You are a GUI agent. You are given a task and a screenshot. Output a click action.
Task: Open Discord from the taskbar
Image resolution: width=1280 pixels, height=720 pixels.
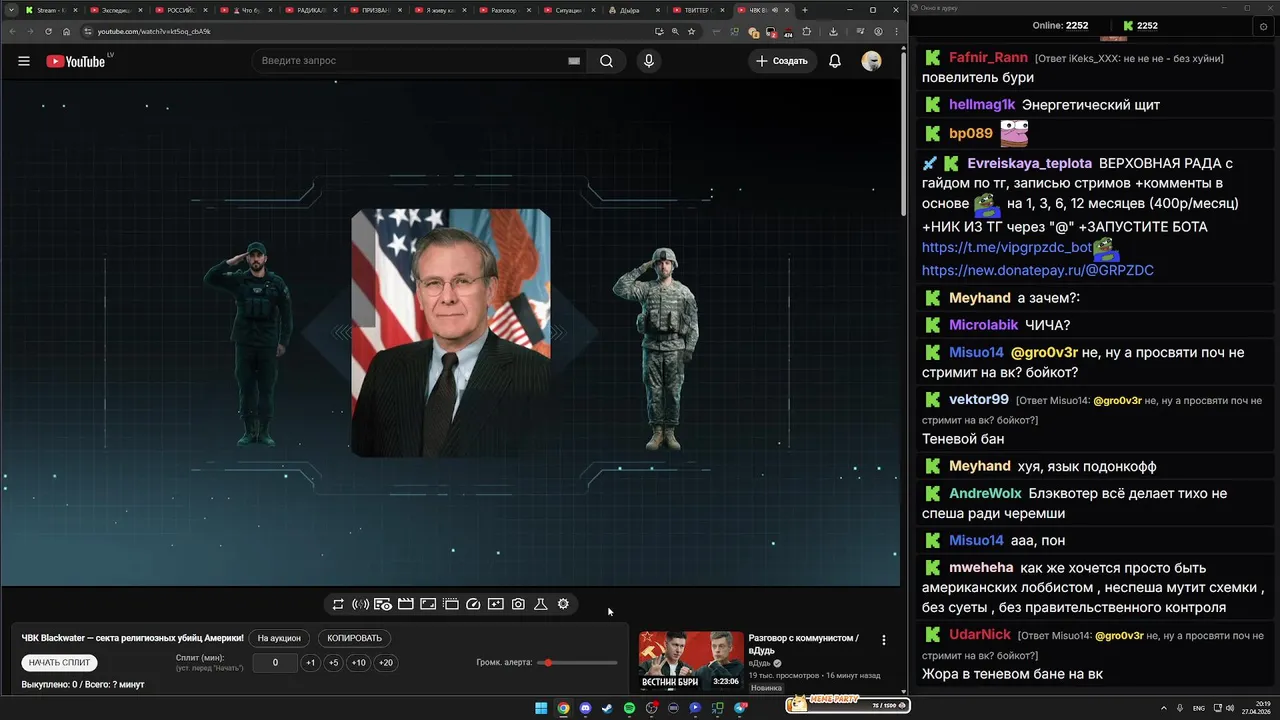585,708
